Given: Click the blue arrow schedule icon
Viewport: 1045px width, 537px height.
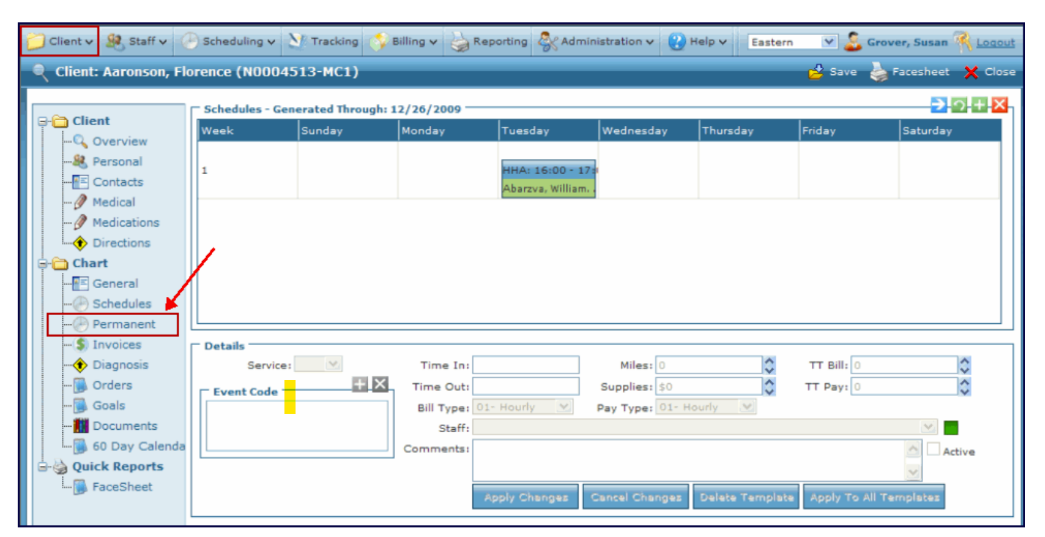Looking at the screenshot, I should point(939,106).
